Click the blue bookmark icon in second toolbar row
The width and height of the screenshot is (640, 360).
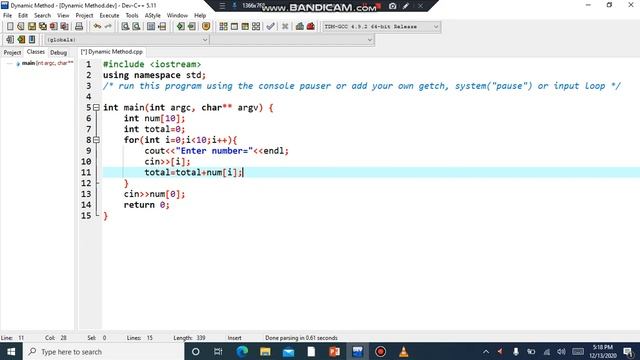tap(32, 40)
